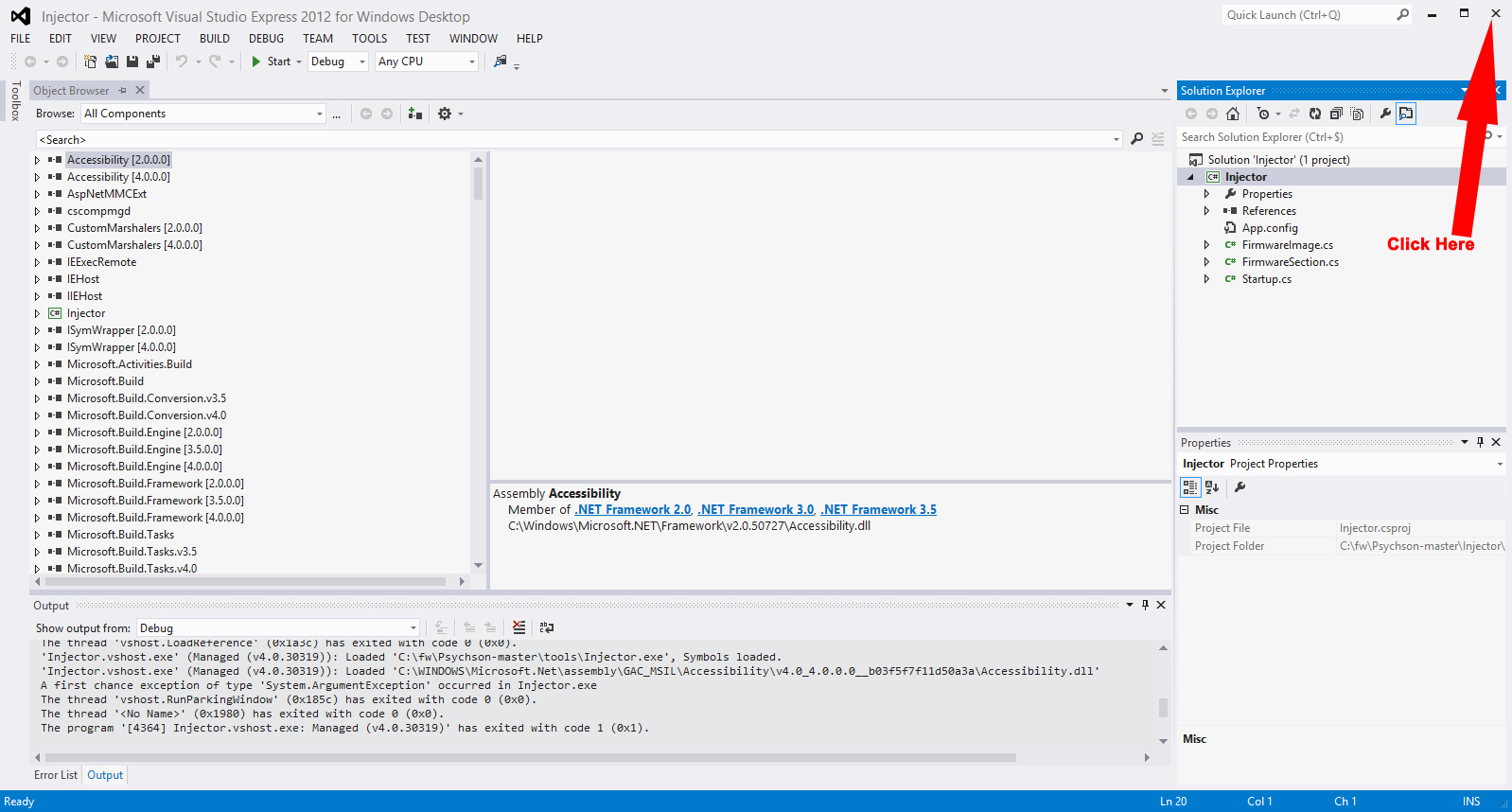Image resolution: width=1512 pixels, height=812 pixels.
Task: Click the Save toolbar icon
Action: (x=132, y=62)
